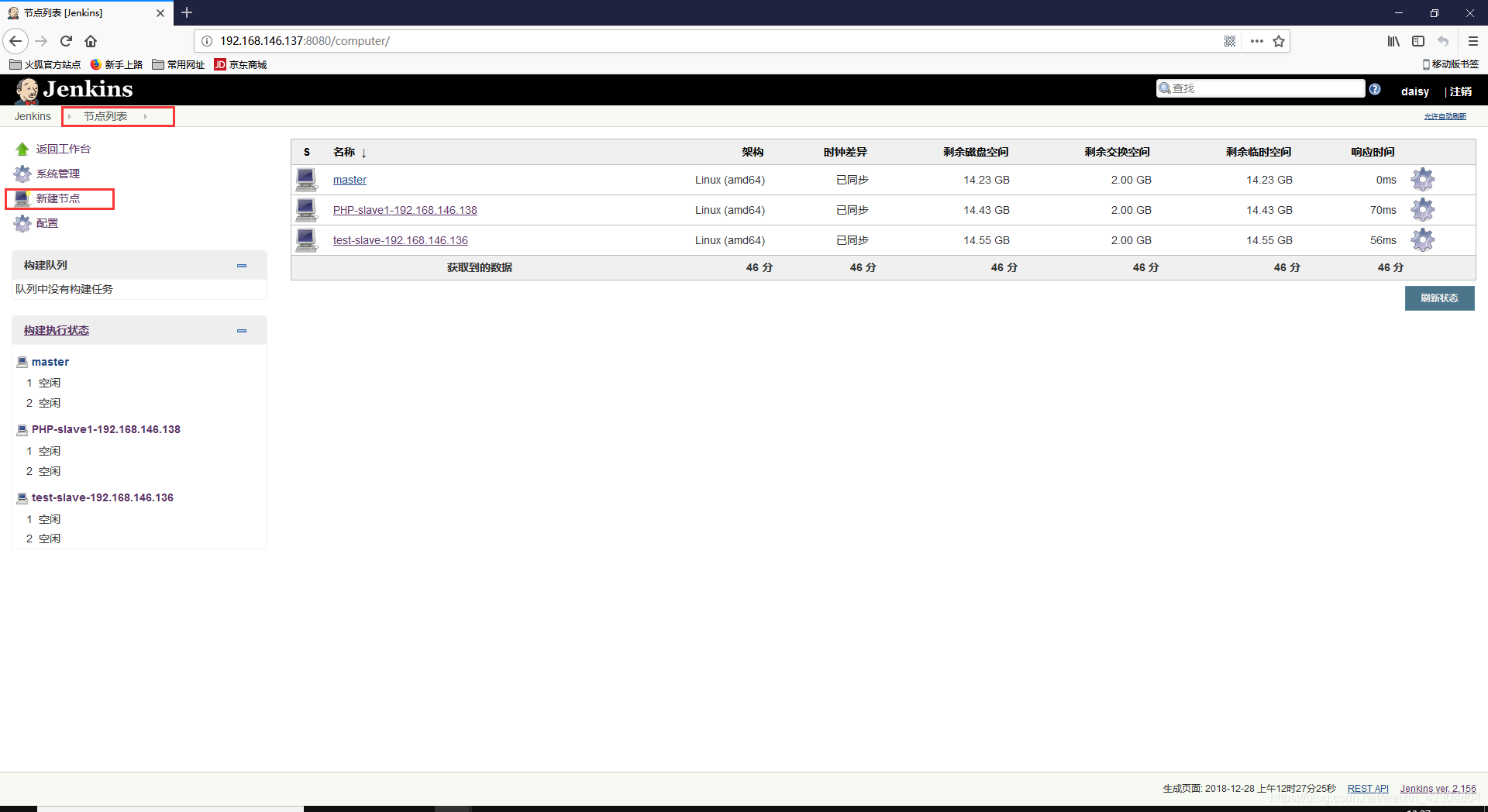Sort table by S status column
This screenshot has width=1488, height=812.
click(307, 152)
